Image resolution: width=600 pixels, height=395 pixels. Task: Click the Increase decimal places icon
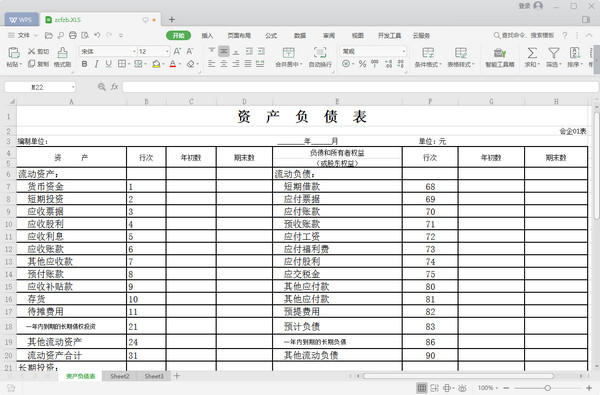(x=388, y=64)
